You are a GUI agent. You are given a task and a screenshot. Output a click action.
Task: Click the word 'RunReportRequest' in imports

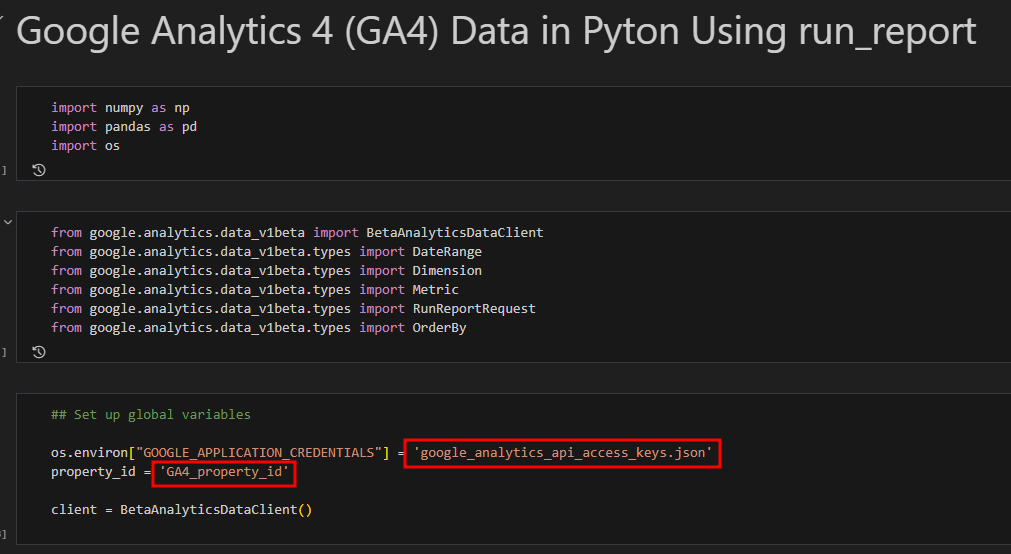tap(474, 308)
